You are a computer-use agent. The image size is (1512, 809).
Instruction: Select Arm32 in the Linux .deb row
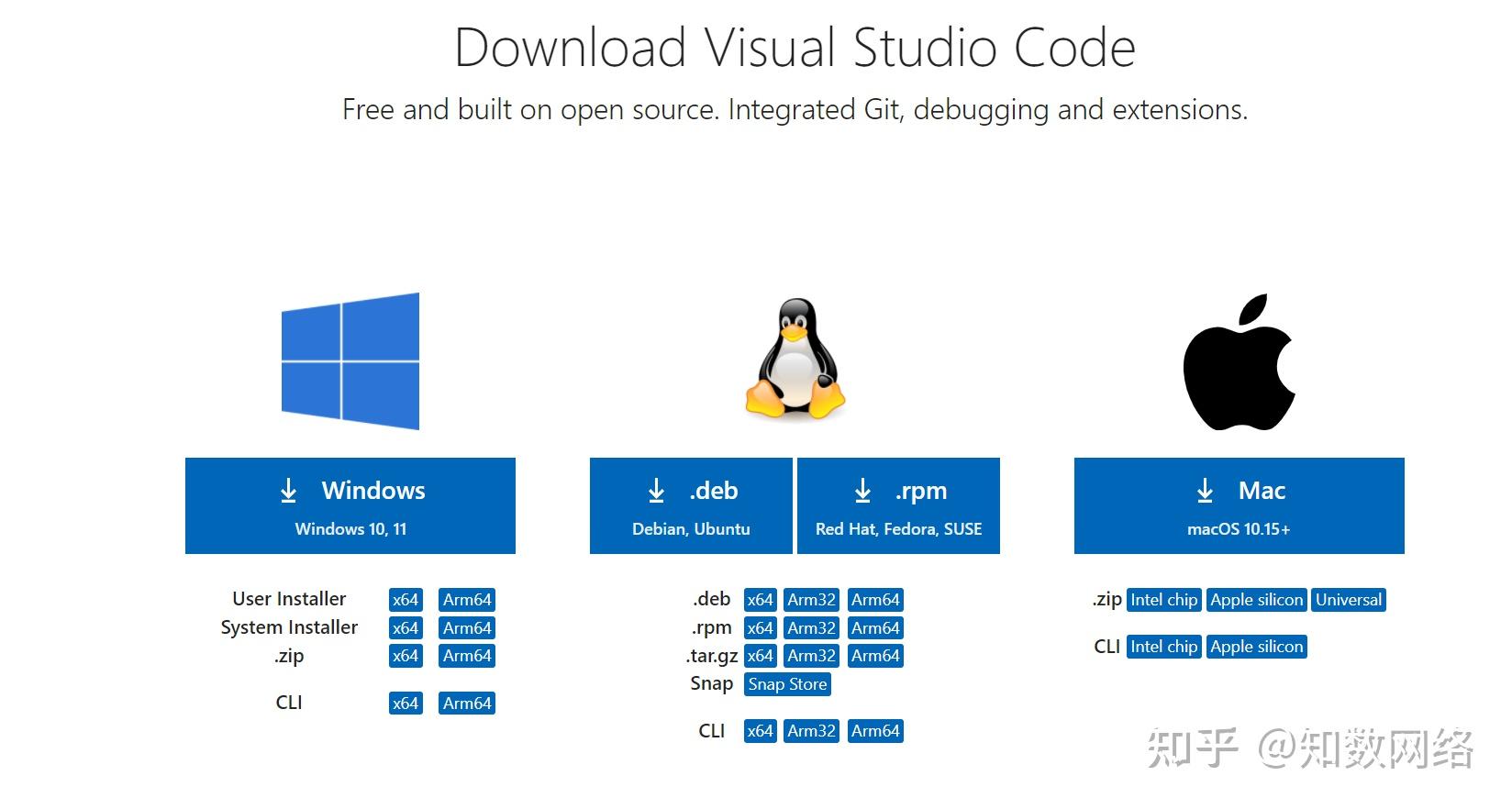coord(812,600)
